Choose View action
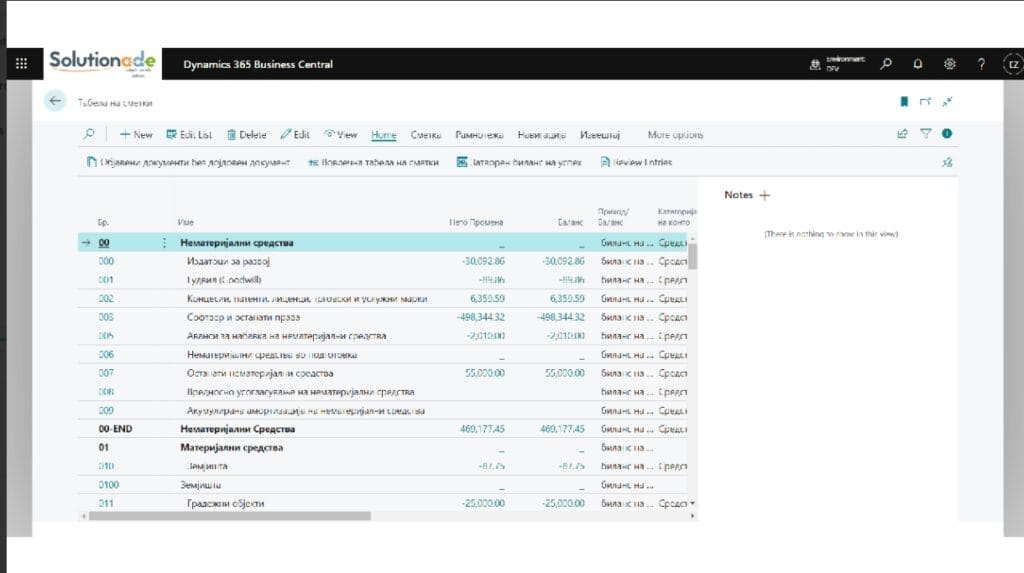Screen dimensions: 1024x573 tap(341, 135)
